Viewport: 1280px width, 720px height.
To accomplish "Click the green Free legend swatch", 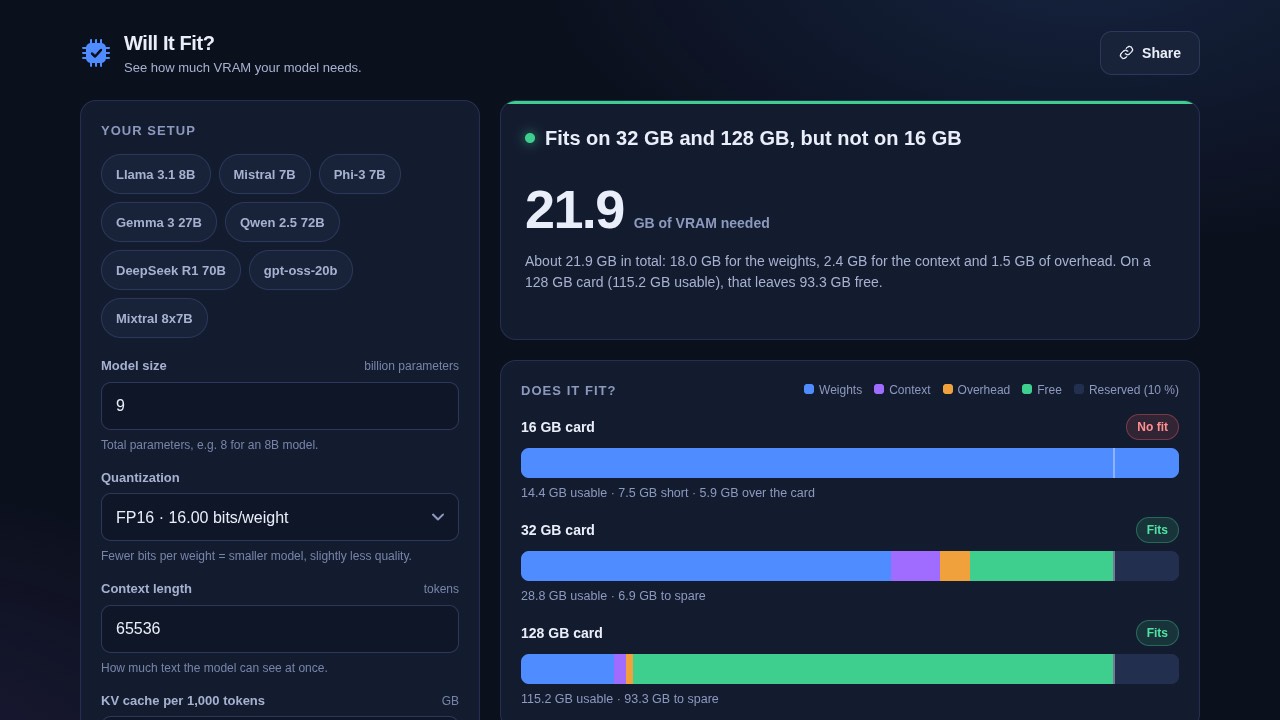I will [1027, 389].
